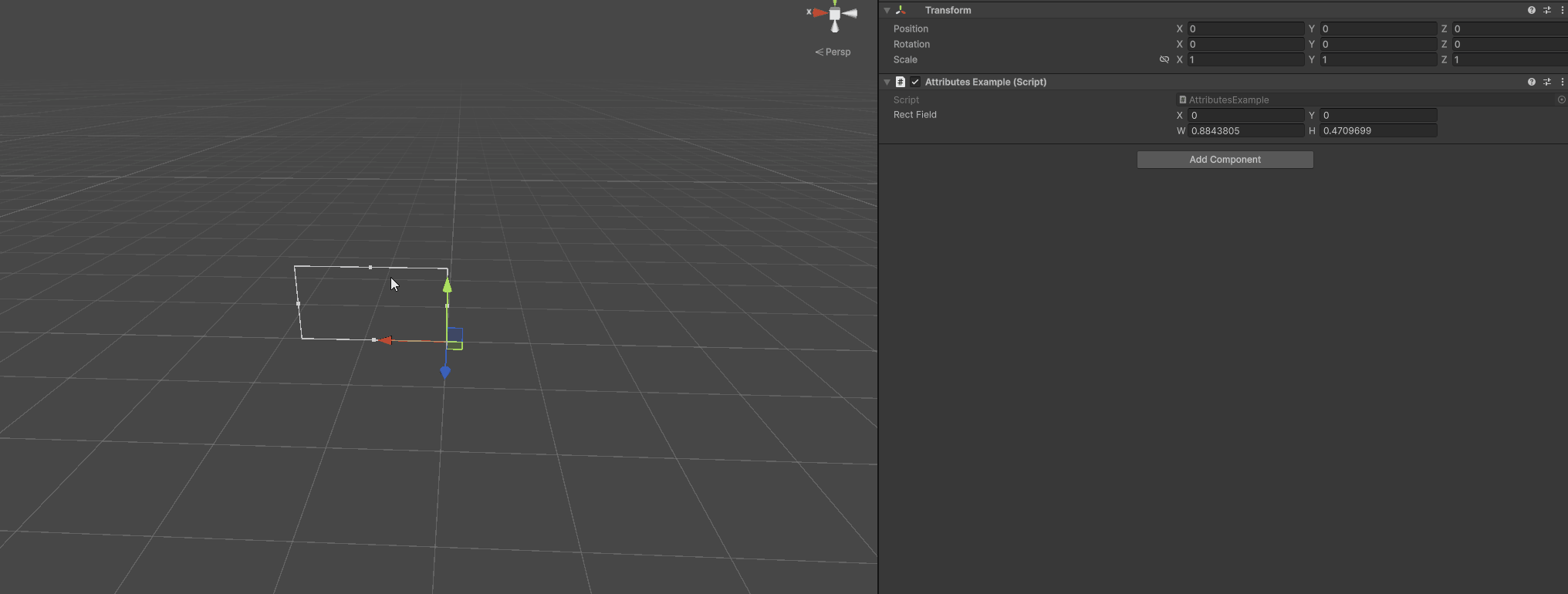Click blue Z-axis move arrow handle
Image resolution: width=1568 pixels, height=594 pixels.
[x=445, y=373]
